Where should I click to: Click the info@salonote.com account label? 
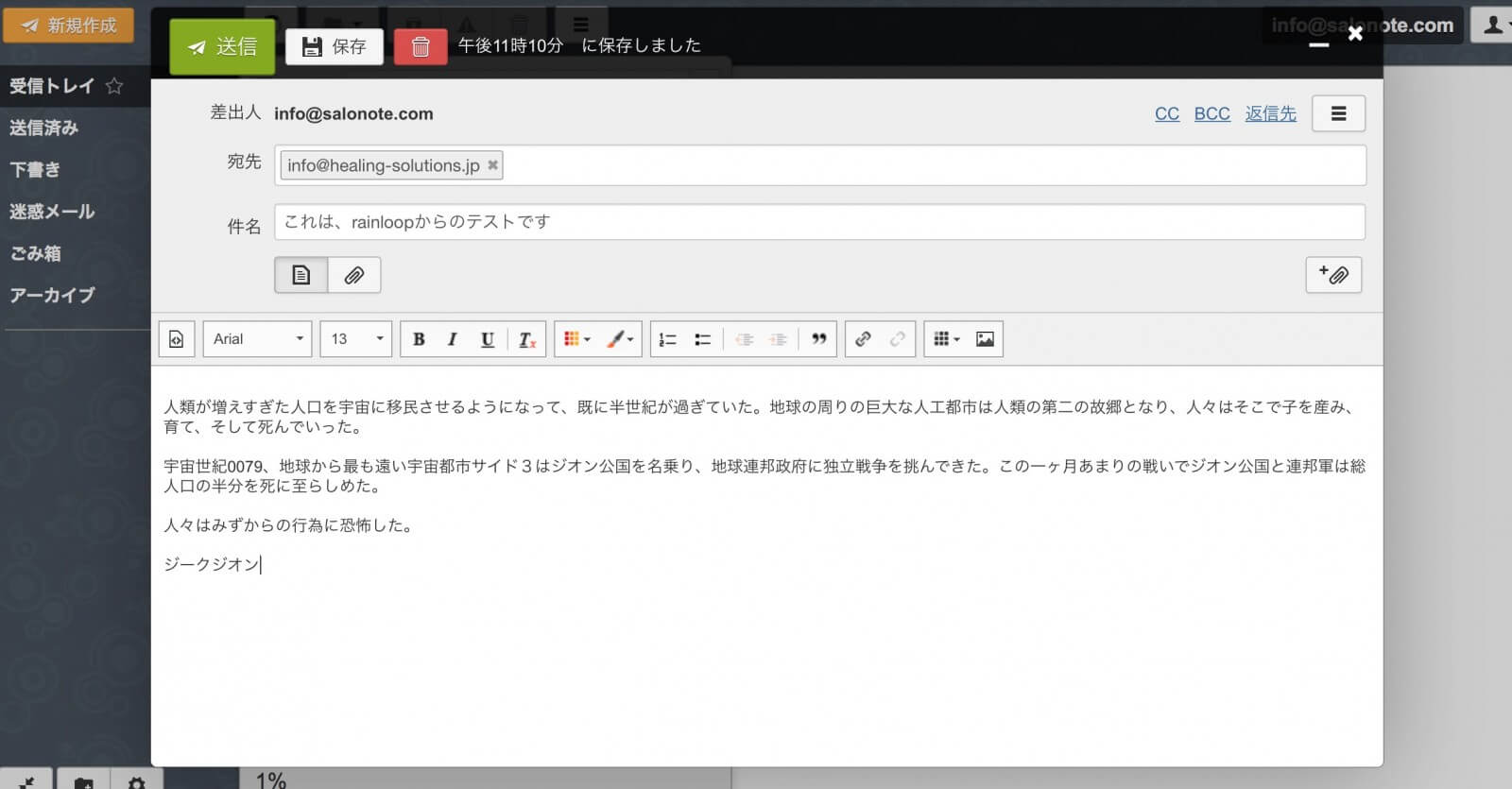(x=1362, y=26)
